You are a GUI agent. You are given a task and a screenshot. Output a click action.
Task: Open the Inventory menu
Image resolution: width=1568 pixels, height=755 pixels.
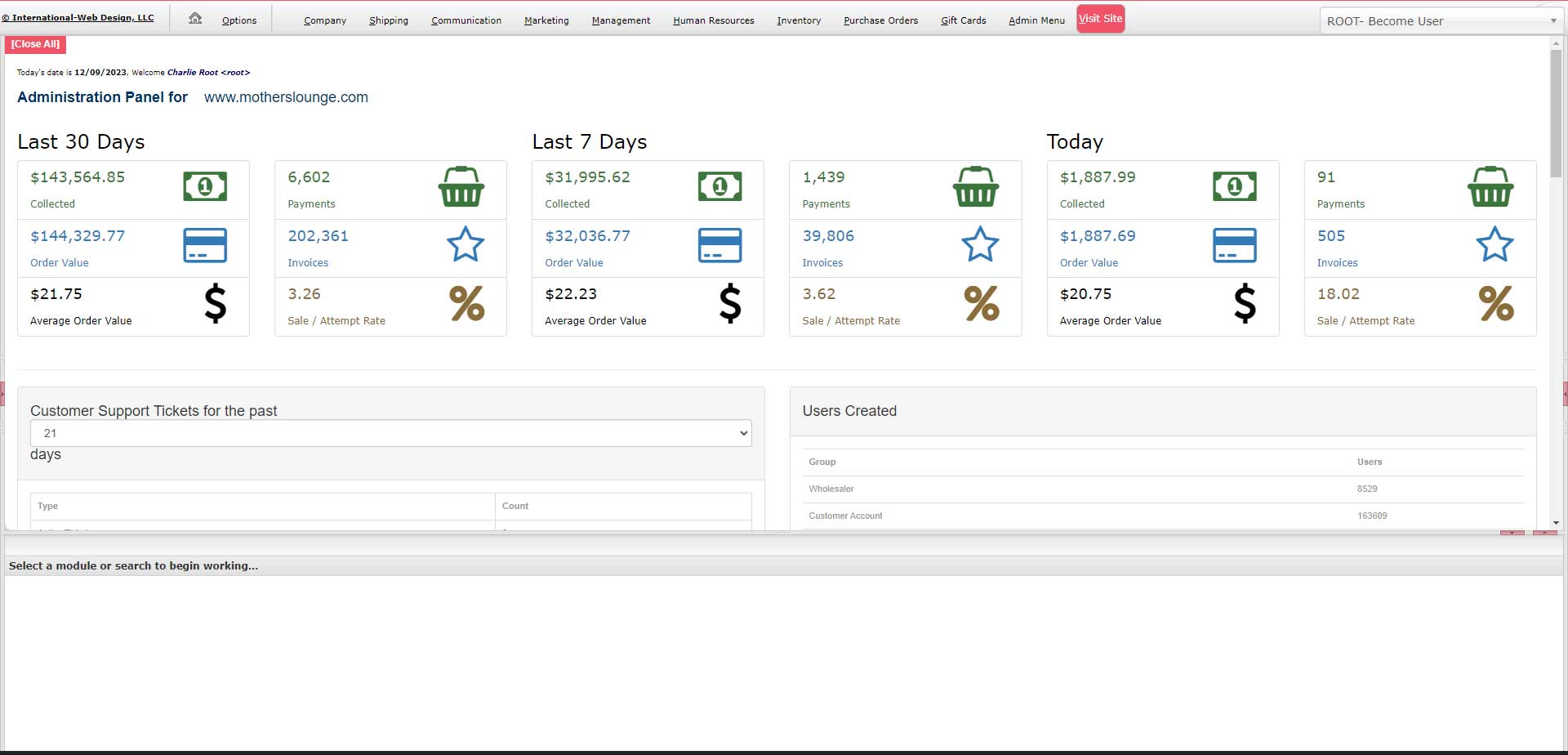point(799,20)
